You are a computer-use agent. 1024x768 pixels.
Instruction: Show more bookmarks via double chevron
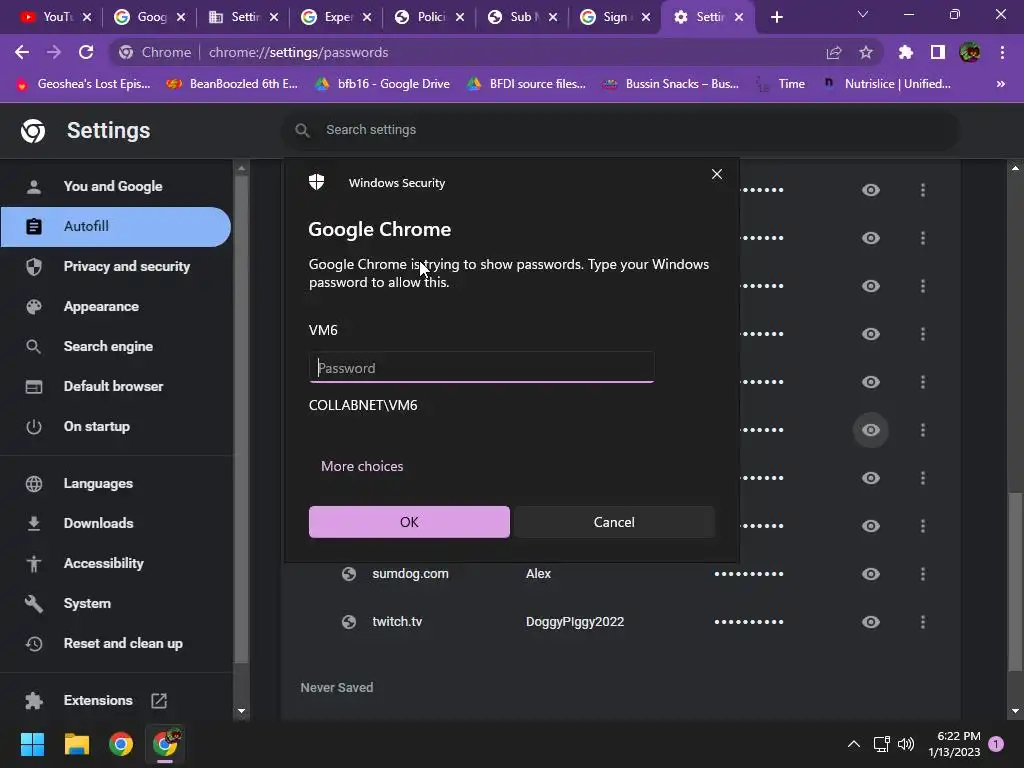click(x=1000, y=84)
